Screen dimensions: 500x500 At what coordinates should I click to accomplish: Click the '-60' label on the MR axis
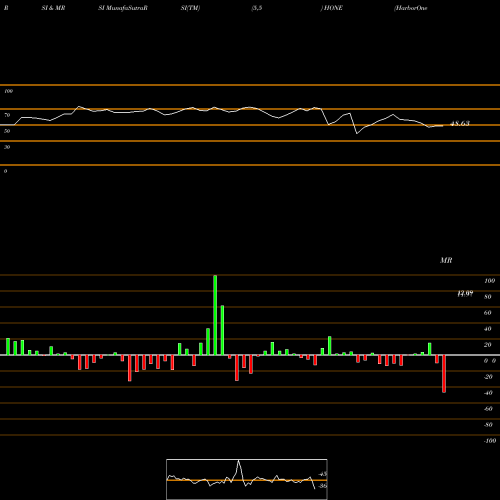[488, 409]
